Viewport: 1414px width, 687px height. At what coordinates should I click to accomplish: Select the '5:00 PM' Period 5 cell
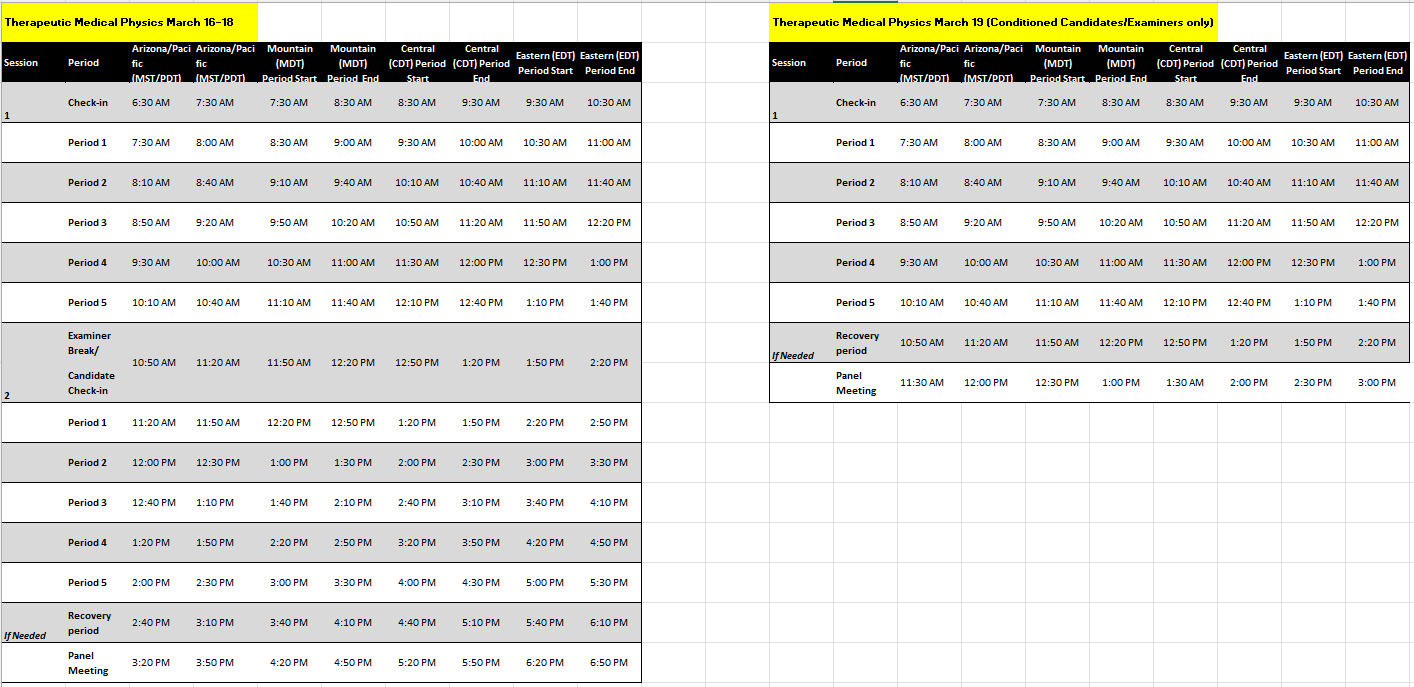pos(545,583)
